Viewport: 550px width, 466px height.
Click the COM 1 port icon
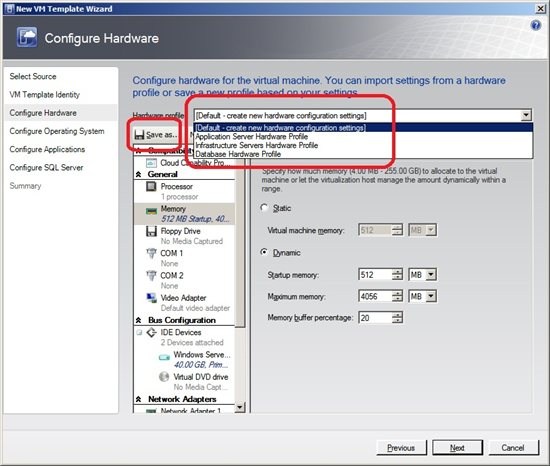click(x=151, y=253)
